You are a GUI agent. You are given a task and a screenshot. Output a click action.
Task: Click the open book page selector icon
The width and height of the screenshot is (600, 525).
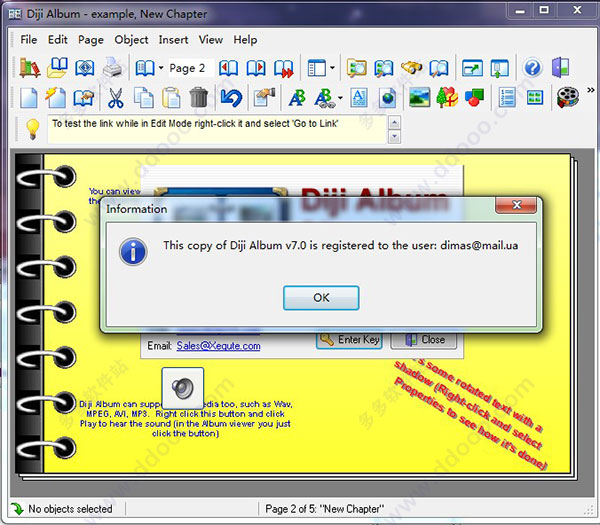(x=145, y=68)
